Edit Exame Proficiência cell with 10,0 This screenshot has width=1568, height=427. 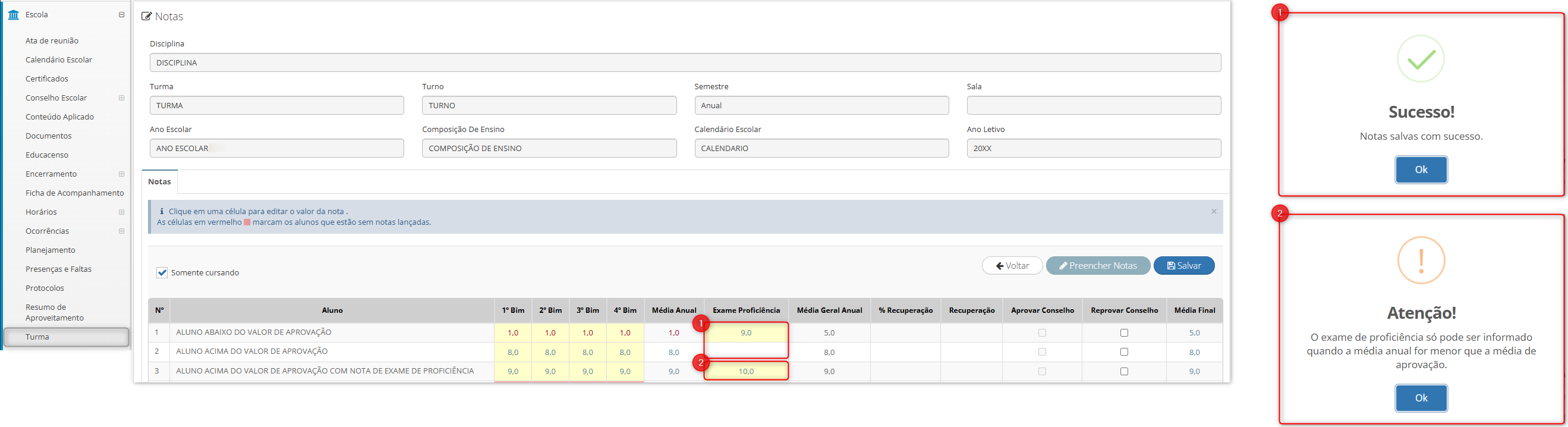click(x=747, y=372)
